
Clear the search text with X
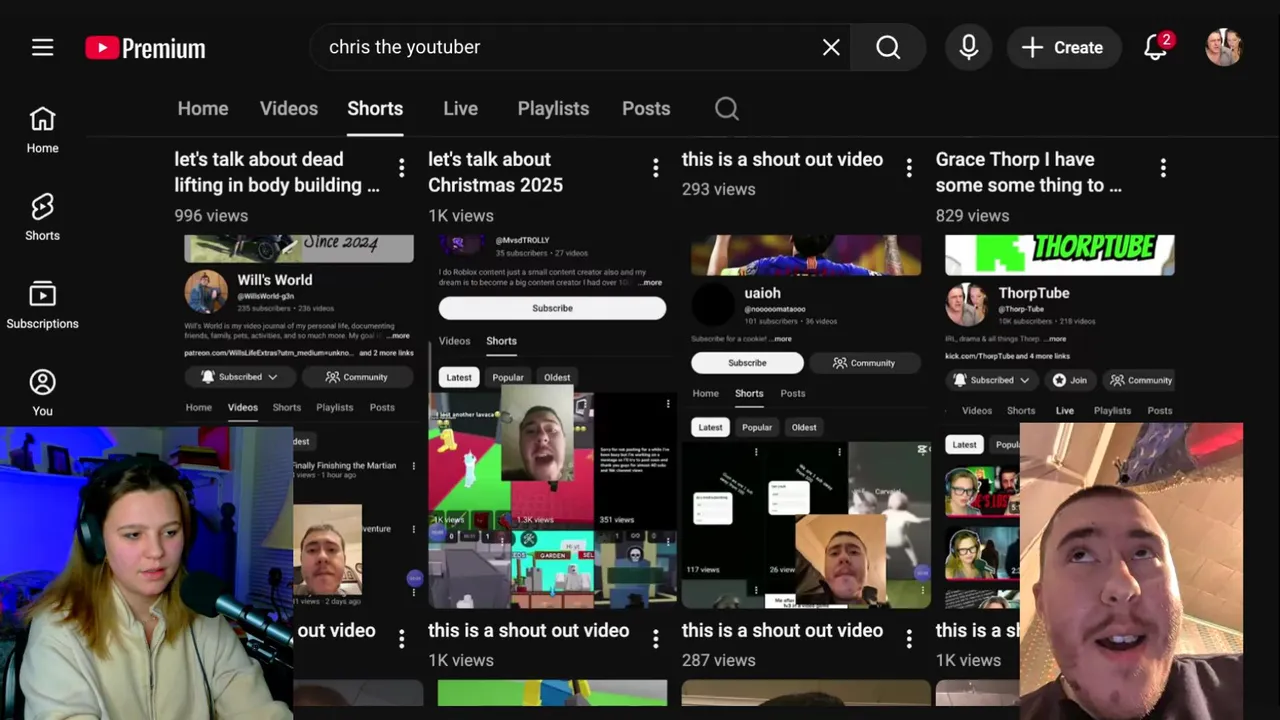[x=831, y=47]
